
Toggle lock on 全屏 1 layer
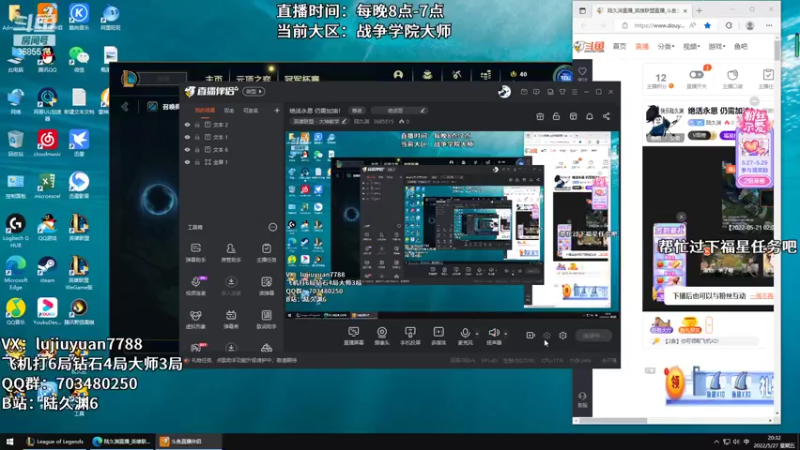point(197,162)
